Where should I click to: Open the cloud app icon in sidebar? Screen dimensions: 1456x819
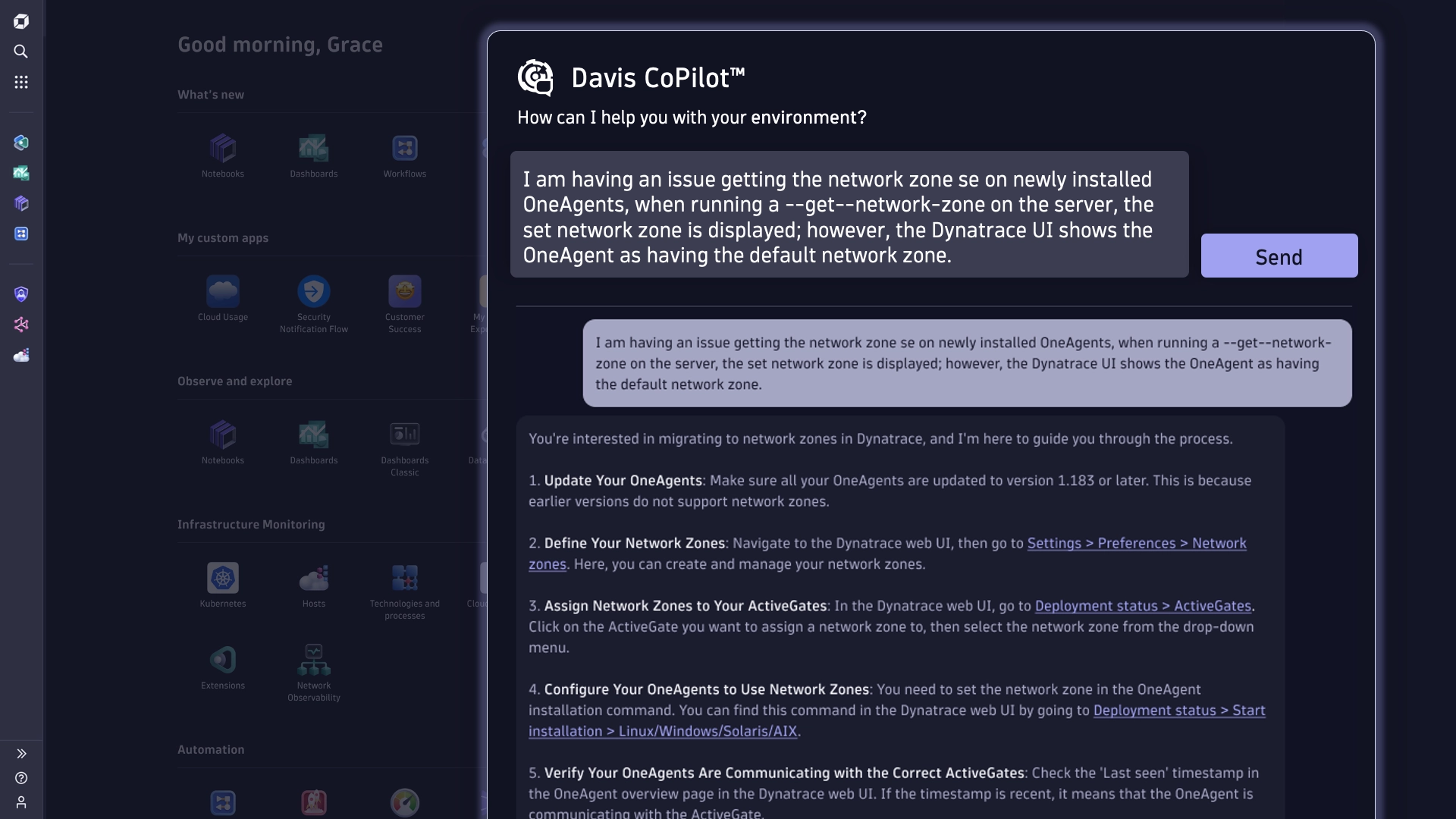click(x=21, y=355)
